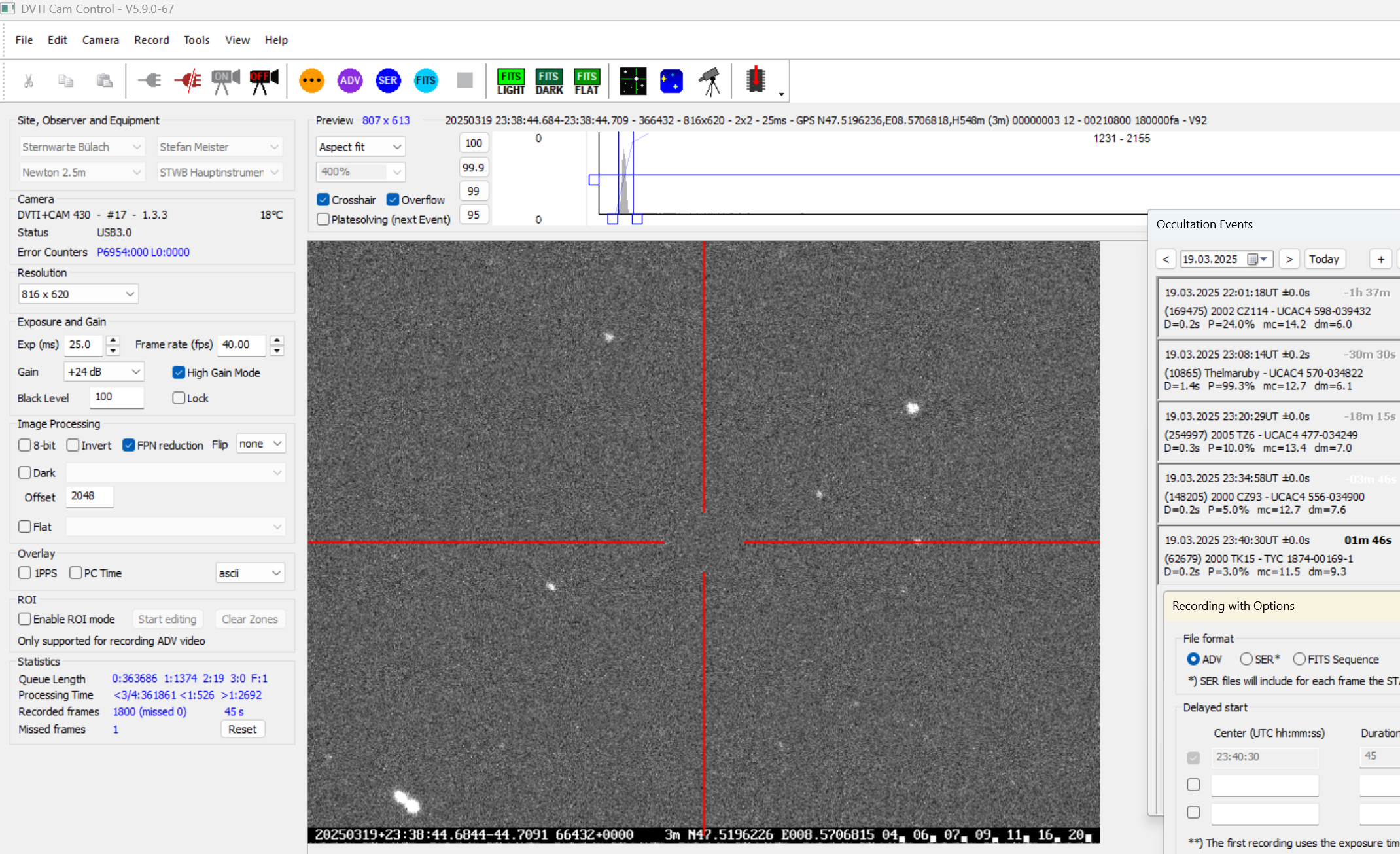This screenshot has width=1400, height=854.
Task: Enable the Dark frame checkbox
Action: (25, 472)
